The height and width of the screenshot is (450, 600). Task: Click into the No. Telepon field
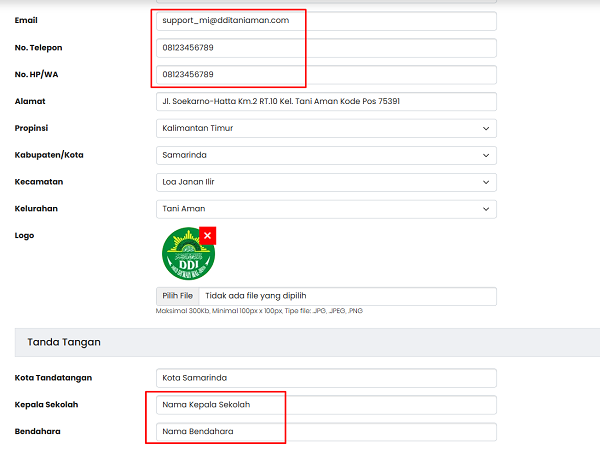(326, 47)
